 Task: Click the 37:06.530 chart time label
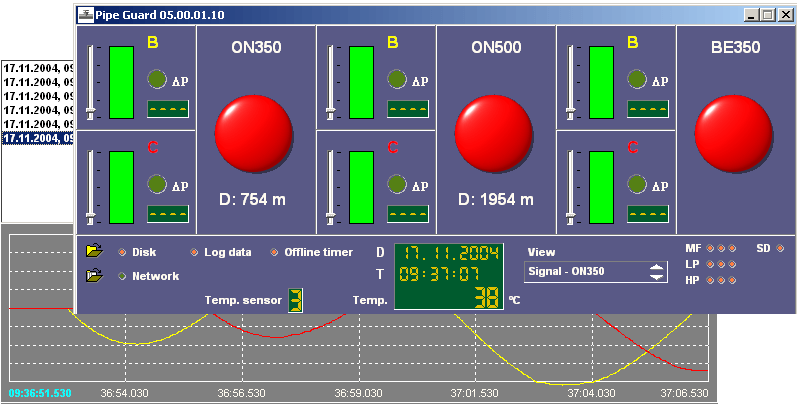(684, 393)
